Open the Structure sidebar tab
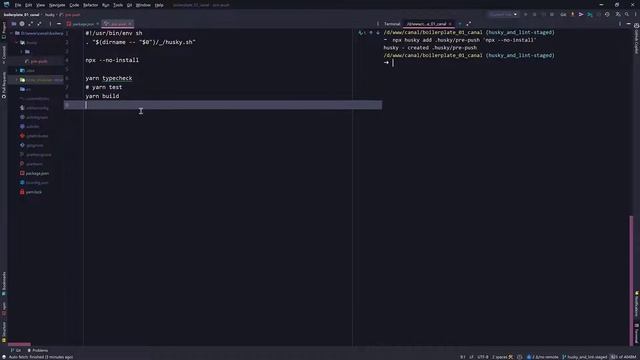This screenshot has width=640, height=360. (4, 331)
